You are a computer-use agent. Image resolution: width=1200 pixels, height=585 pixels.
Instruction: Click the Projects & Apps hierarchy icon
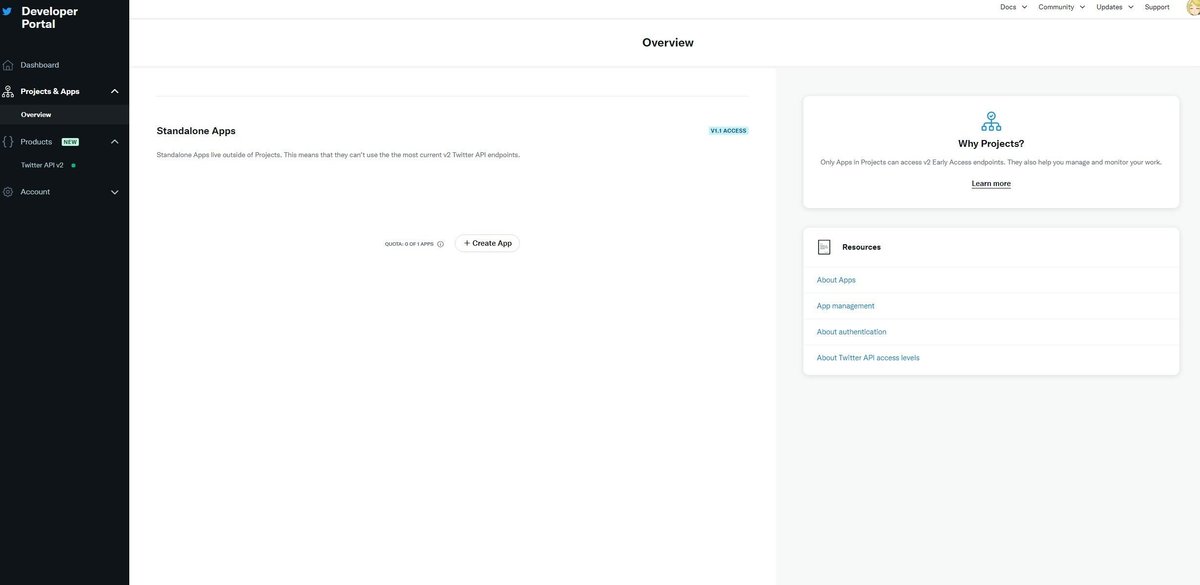pyautogui.click(x=8, y=91)
